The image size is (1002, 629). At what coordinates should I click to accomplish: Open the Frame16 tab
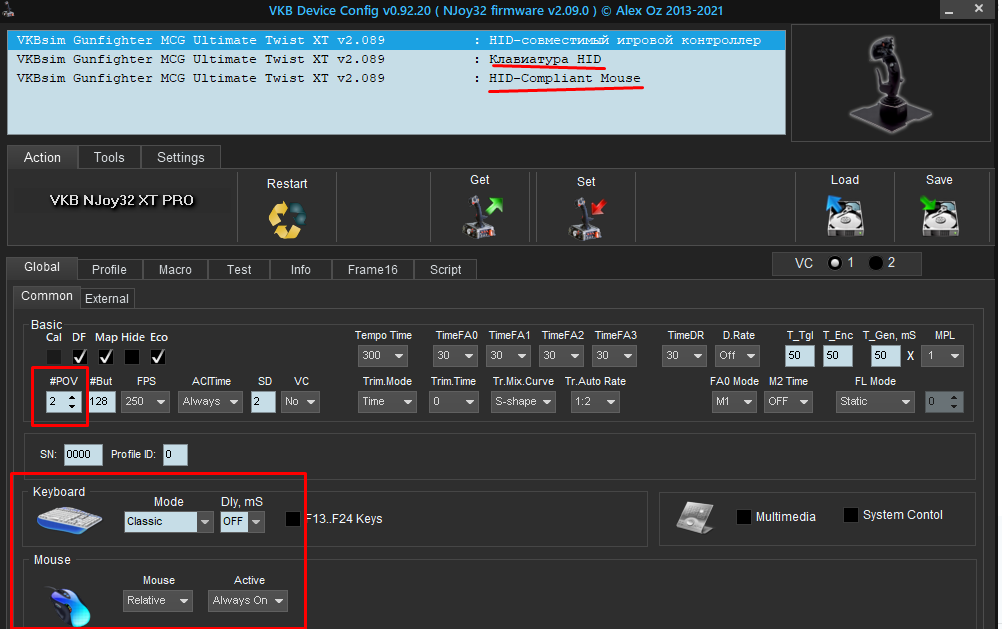coord(373,270)
